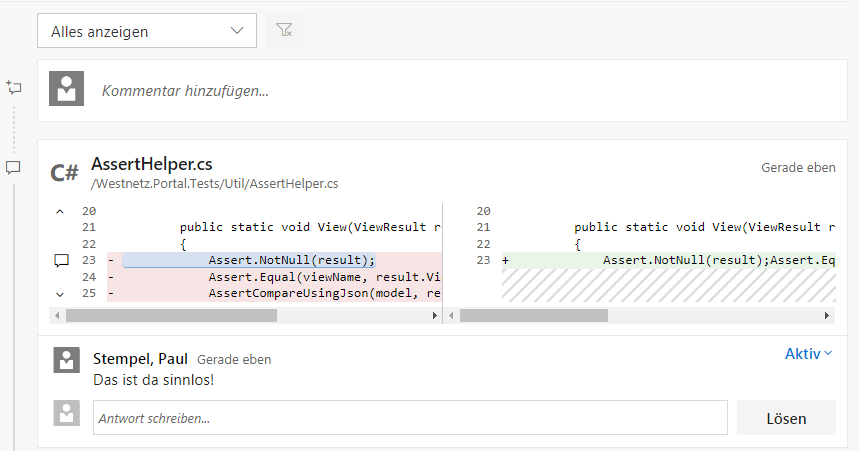Click the C# file type icon
This screenshot has width=859, height=451.
point(65,173)
